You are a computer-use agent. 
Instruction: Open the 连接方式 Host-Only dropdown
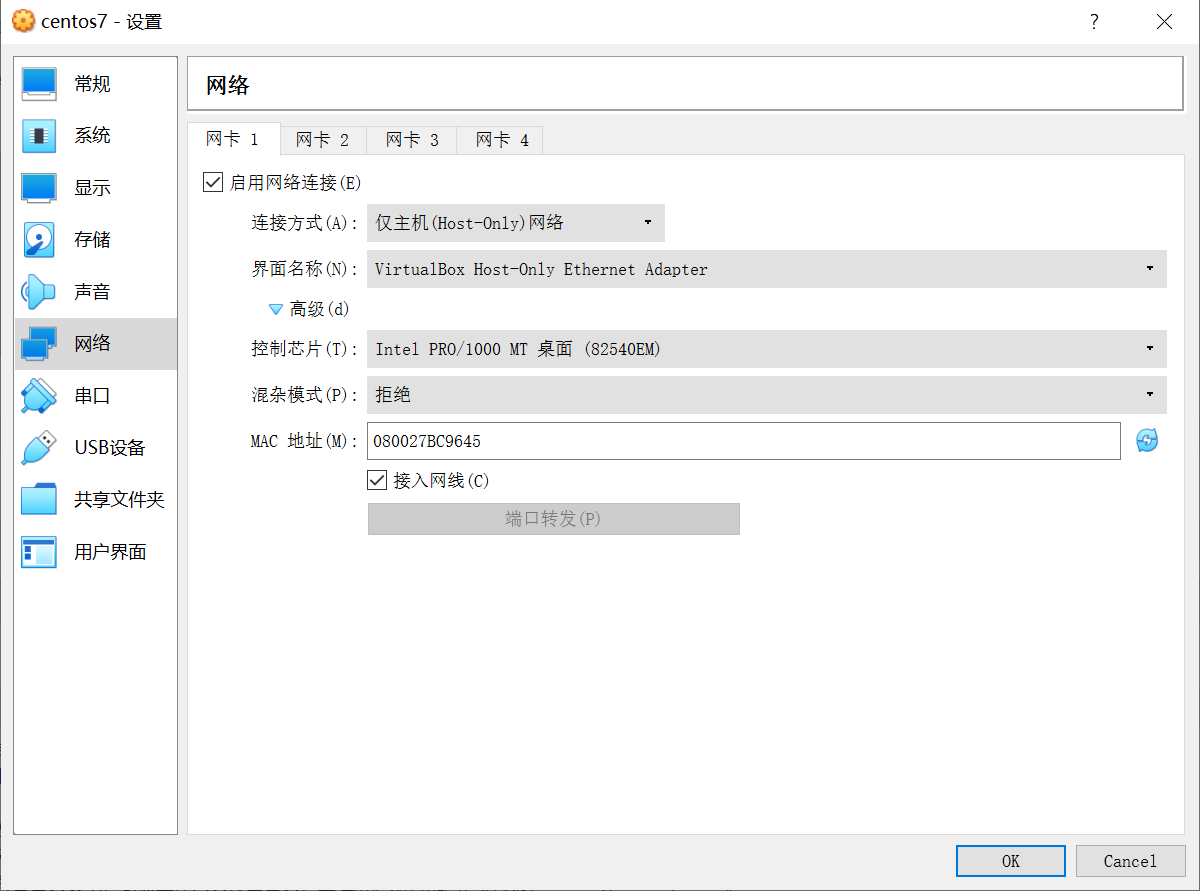coord(516,223)
